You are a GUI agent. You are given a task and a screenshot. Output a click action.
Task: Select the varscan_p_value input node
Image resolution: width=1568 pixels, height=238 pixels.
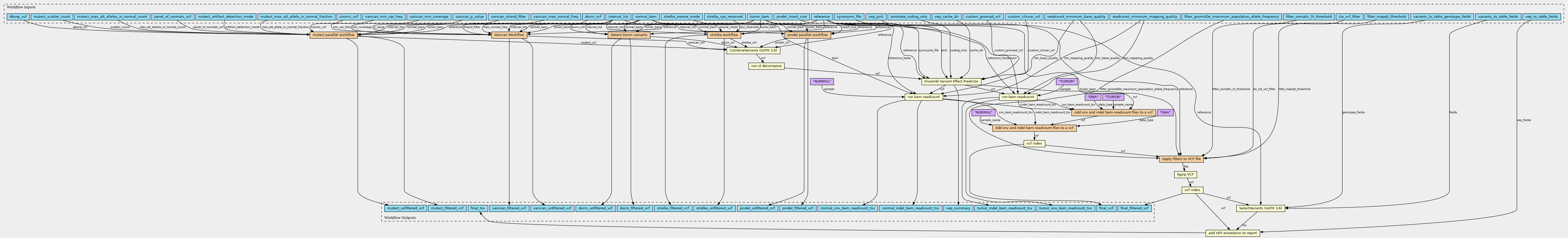pyautogui.click(x=470, y=17)
